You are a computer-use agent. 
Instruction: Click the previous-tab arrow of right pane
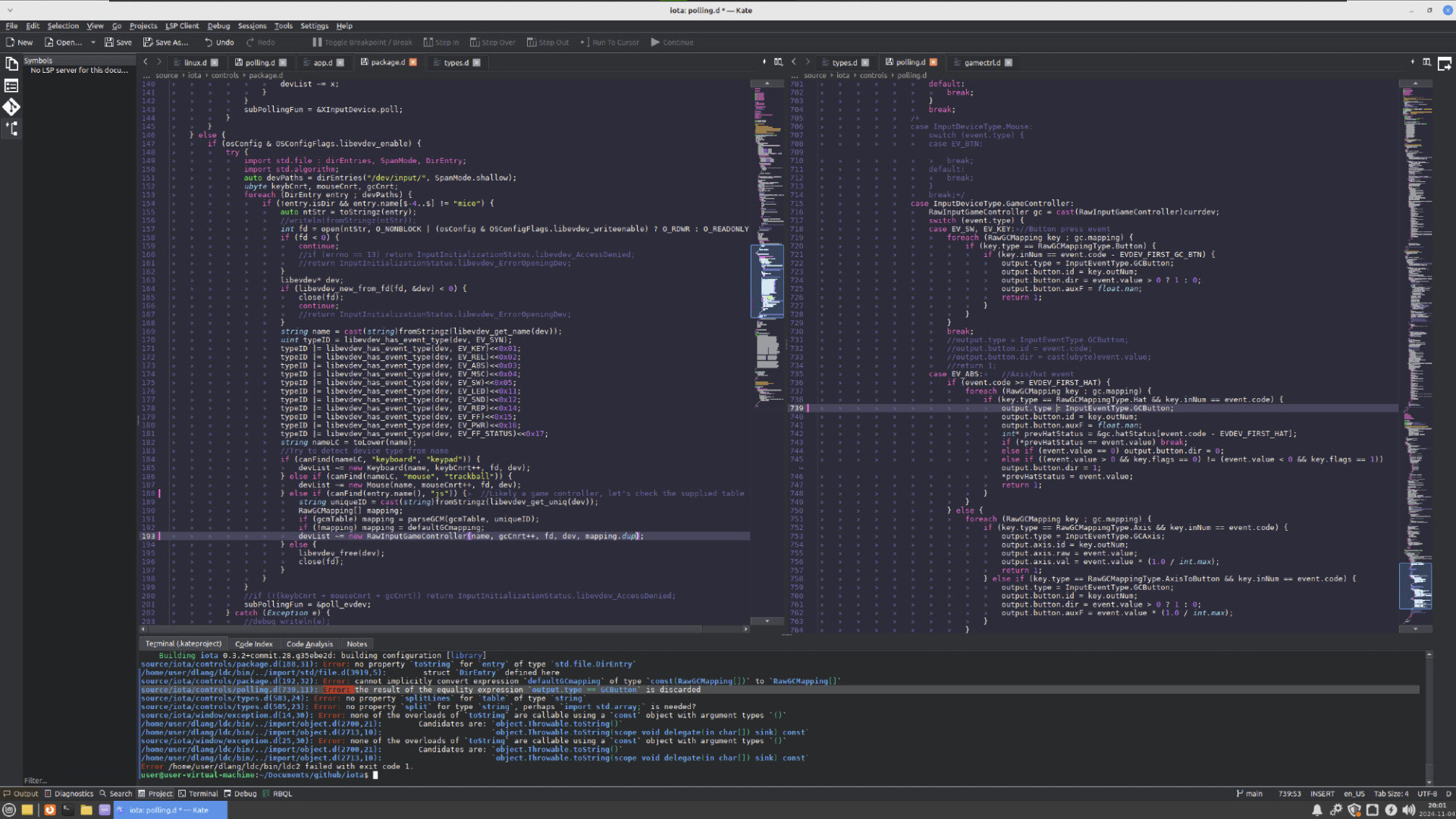click(794, 62)
